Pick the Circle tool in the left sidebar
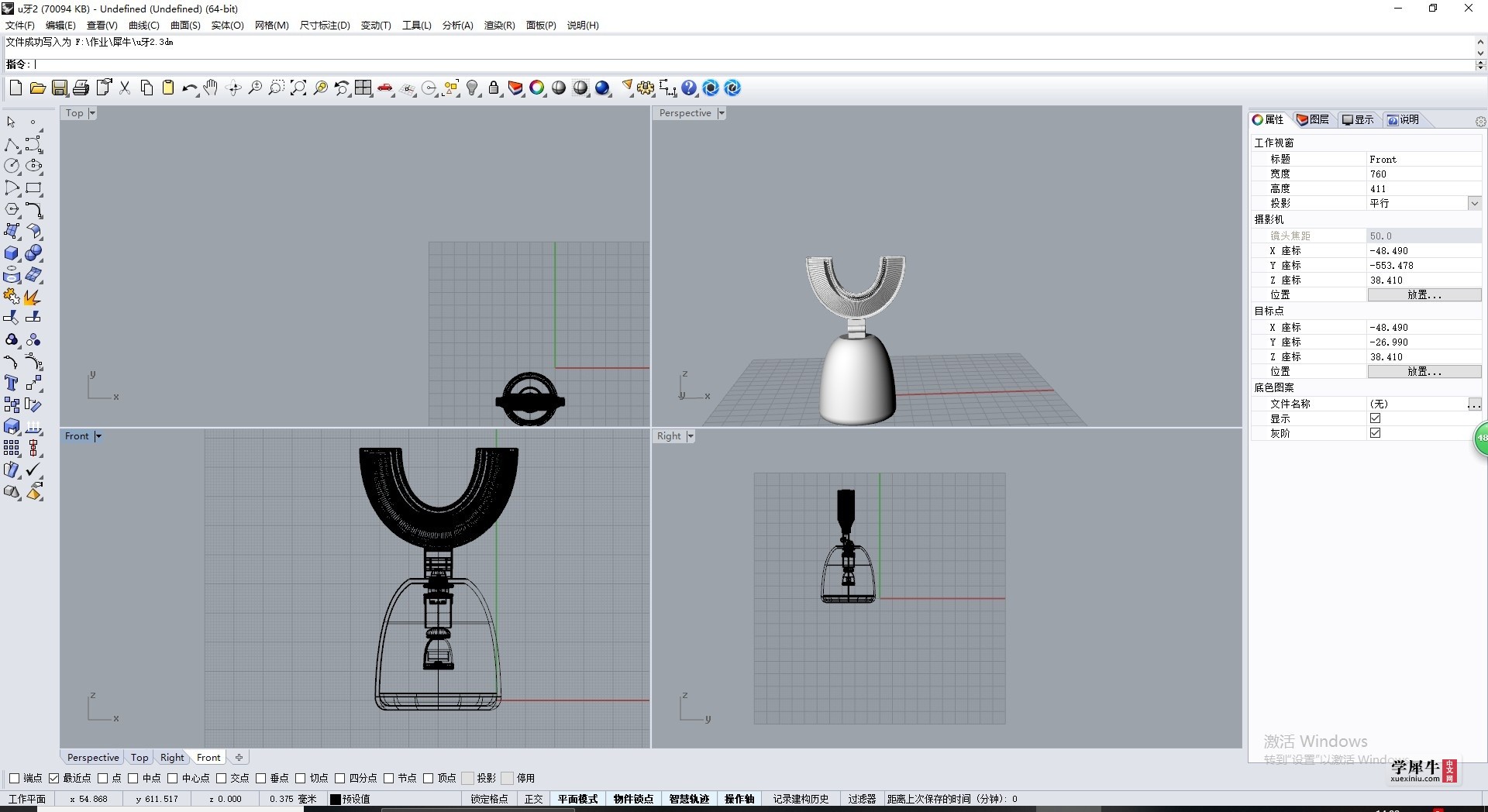Screen dimensions: 1488x812 [x=12, y=166]
